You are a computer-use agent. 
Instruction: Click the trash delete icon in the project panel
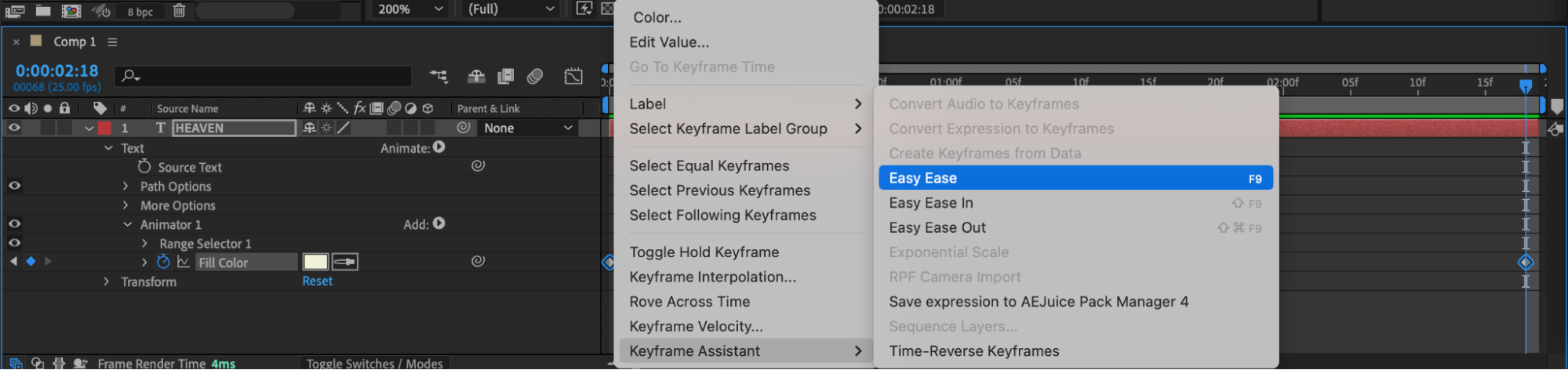179,10
